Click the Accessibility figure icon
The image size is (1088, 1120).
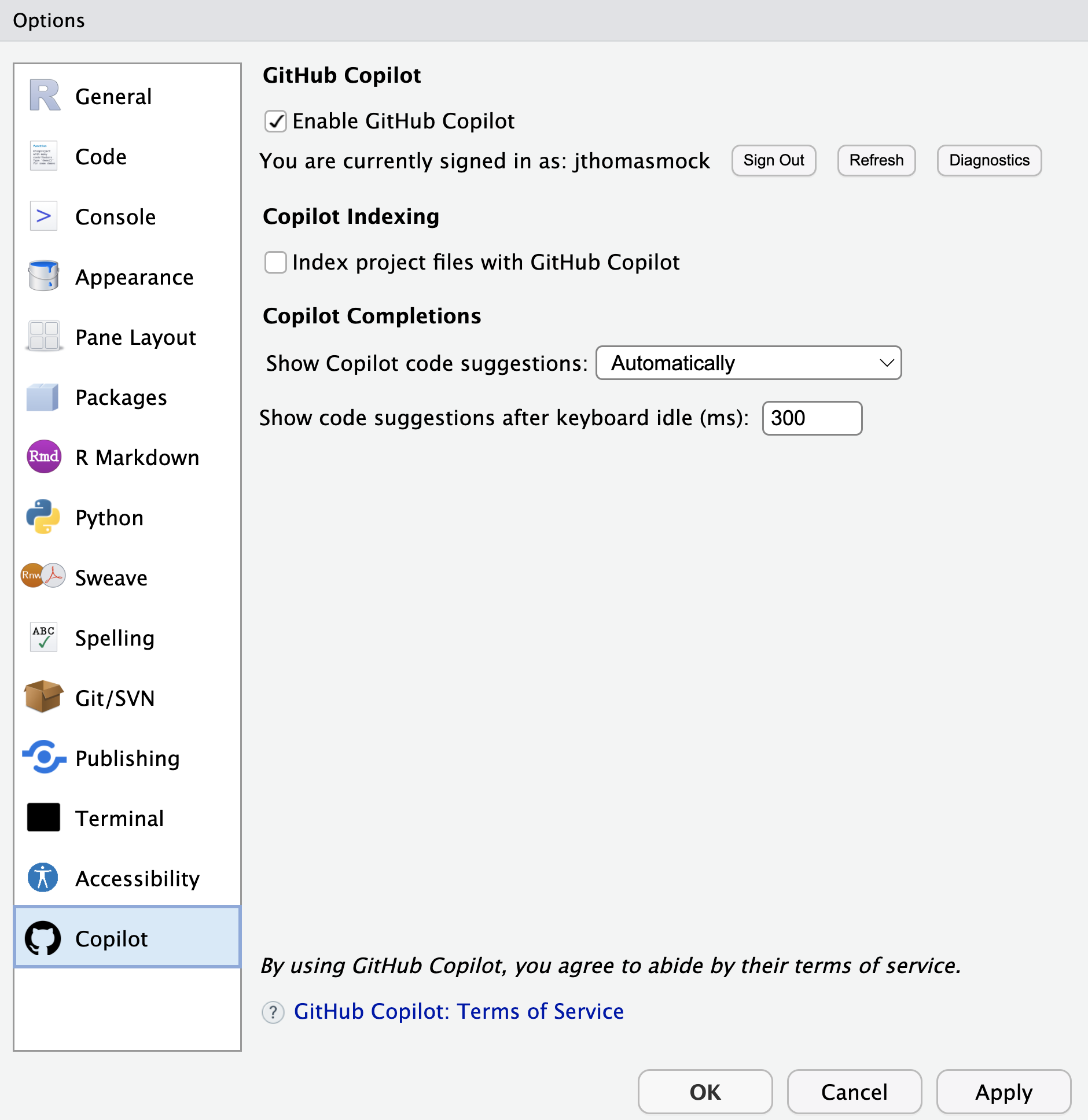[x=43, y=878]
